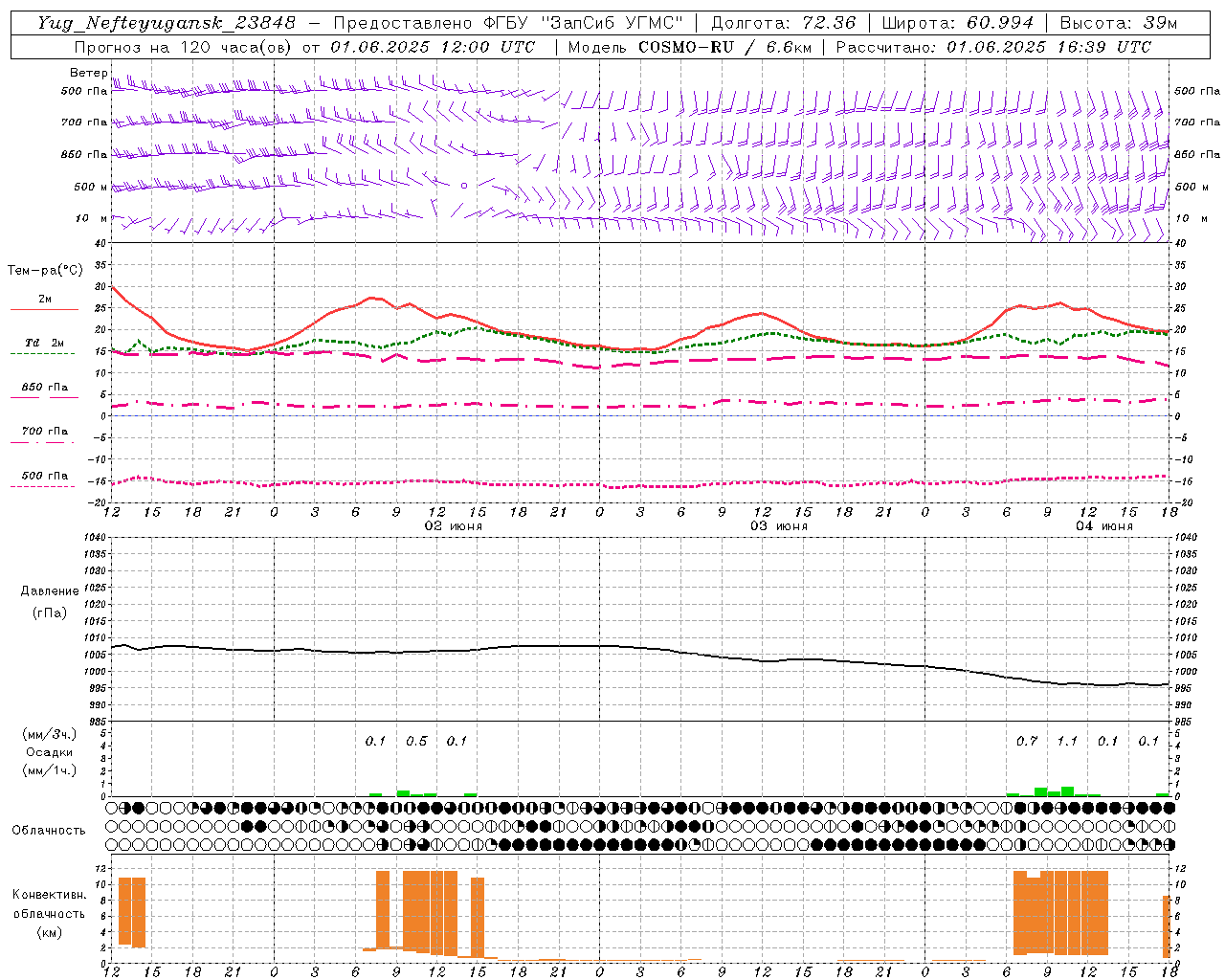Image resolution: width=1225 pixels, height=980 pixels.
Task: Click the (гПа) unit under Давление
Action: (49, 613)
